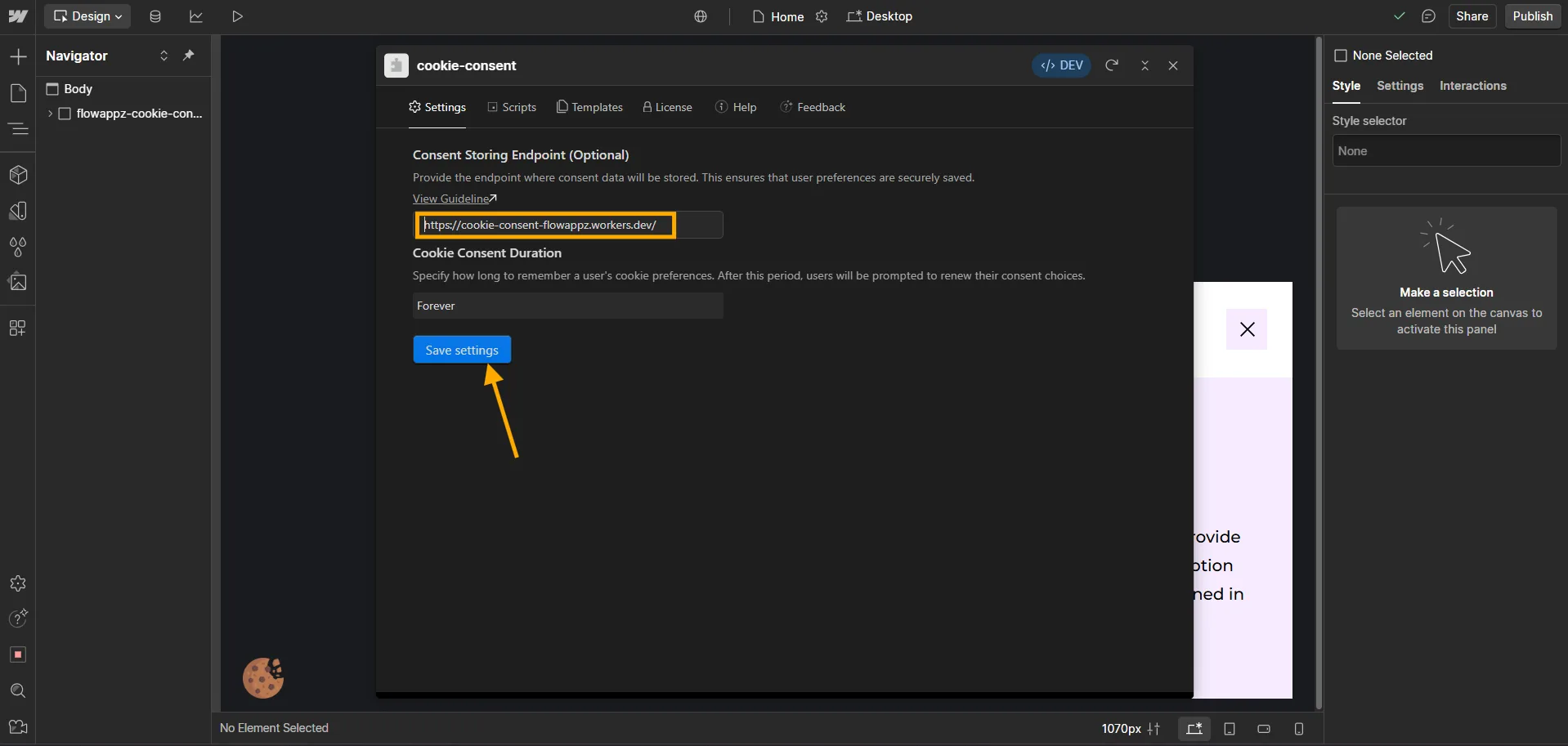Open the site settings gear in sidebar
The image size is (1568, 746).
18,583
